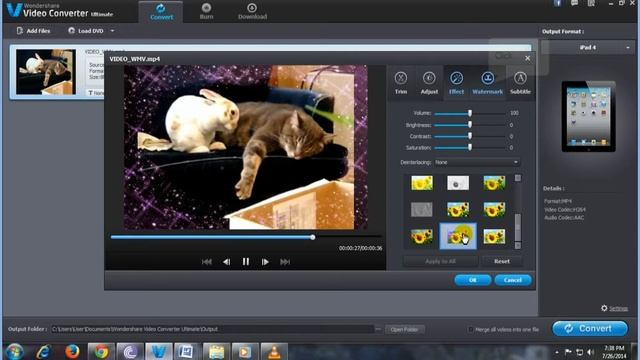This screenshot has height=360, width=640.
Task: Click the Facebook icon in title bar
Action: (x=557, y=4)
